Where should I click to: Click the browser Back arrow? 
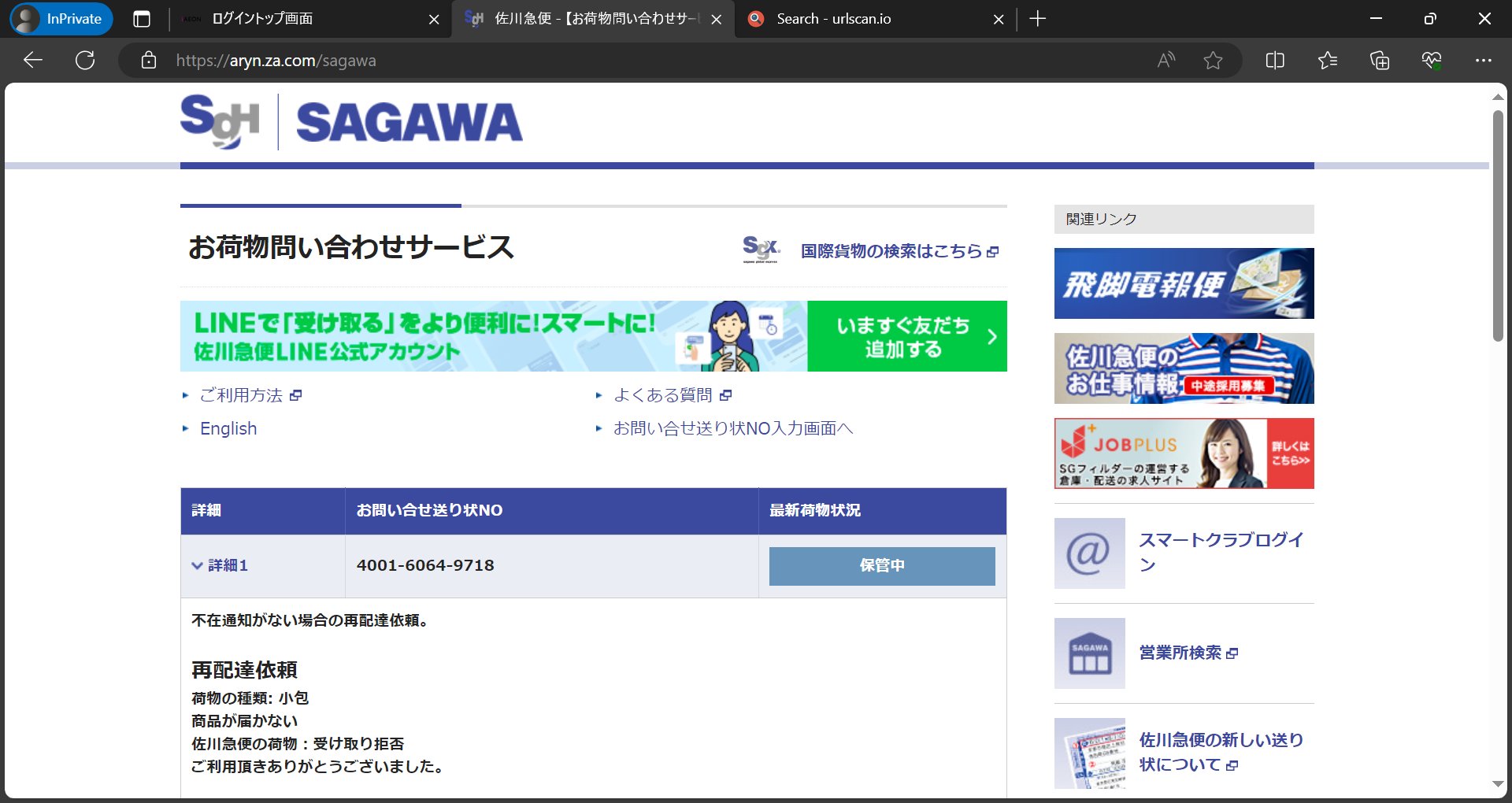click(x=33, y=61)
